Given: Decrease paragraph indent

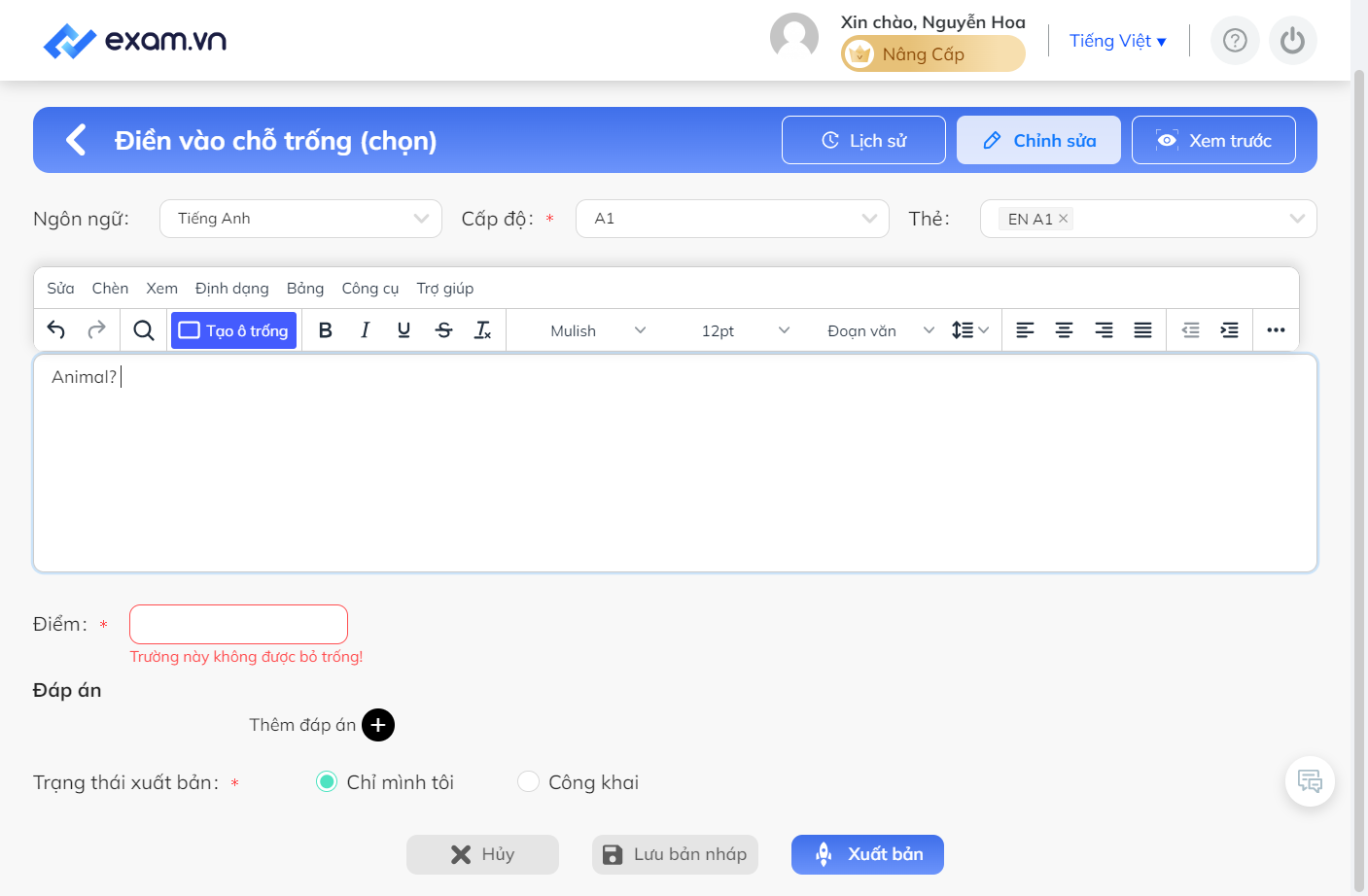Looking at the screenshot, I should coord(1190,330).
